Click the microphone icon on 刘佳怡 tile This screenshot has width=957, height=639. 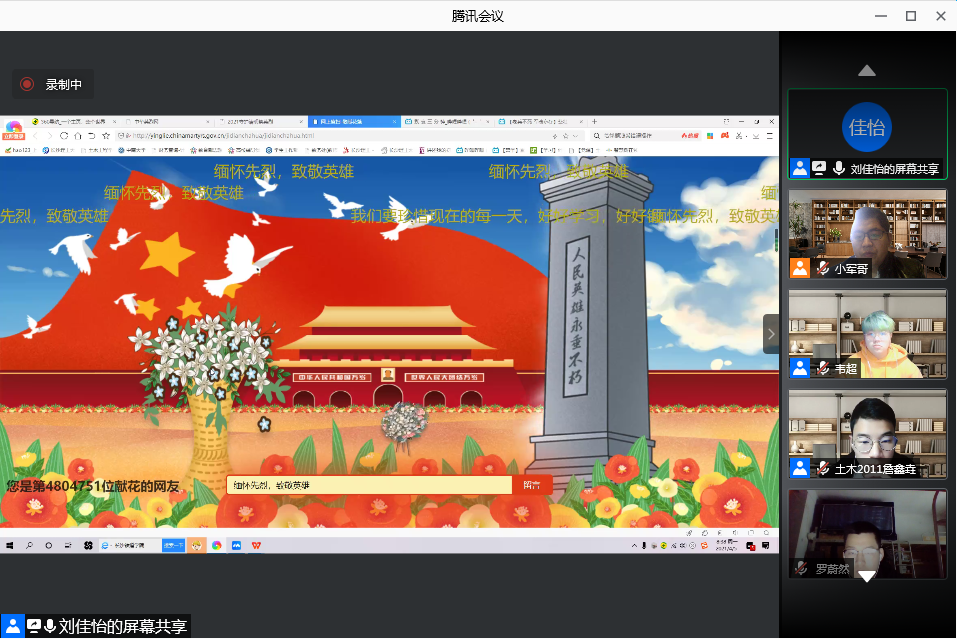[838, 169]
